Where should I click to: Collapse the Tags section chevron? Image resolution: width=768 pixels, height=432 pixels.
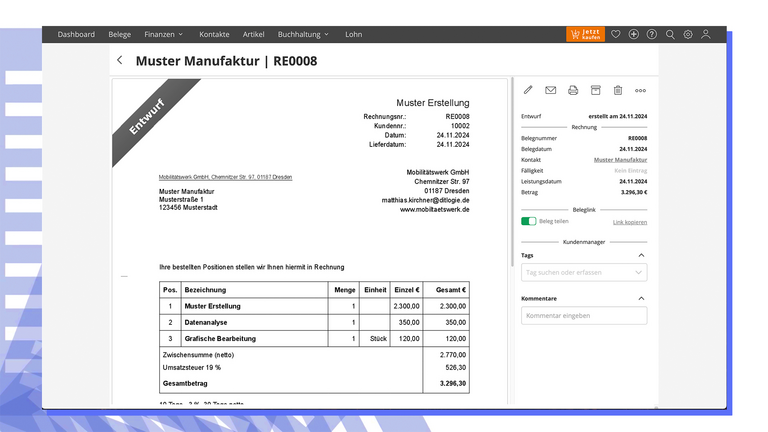(641, 255)
